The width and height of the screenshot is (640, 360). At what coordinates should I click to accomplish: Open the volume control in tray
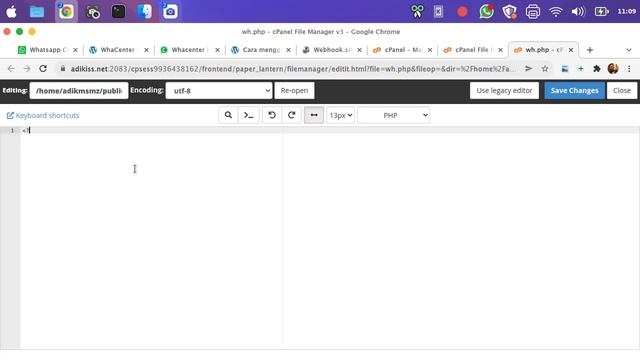578,11
